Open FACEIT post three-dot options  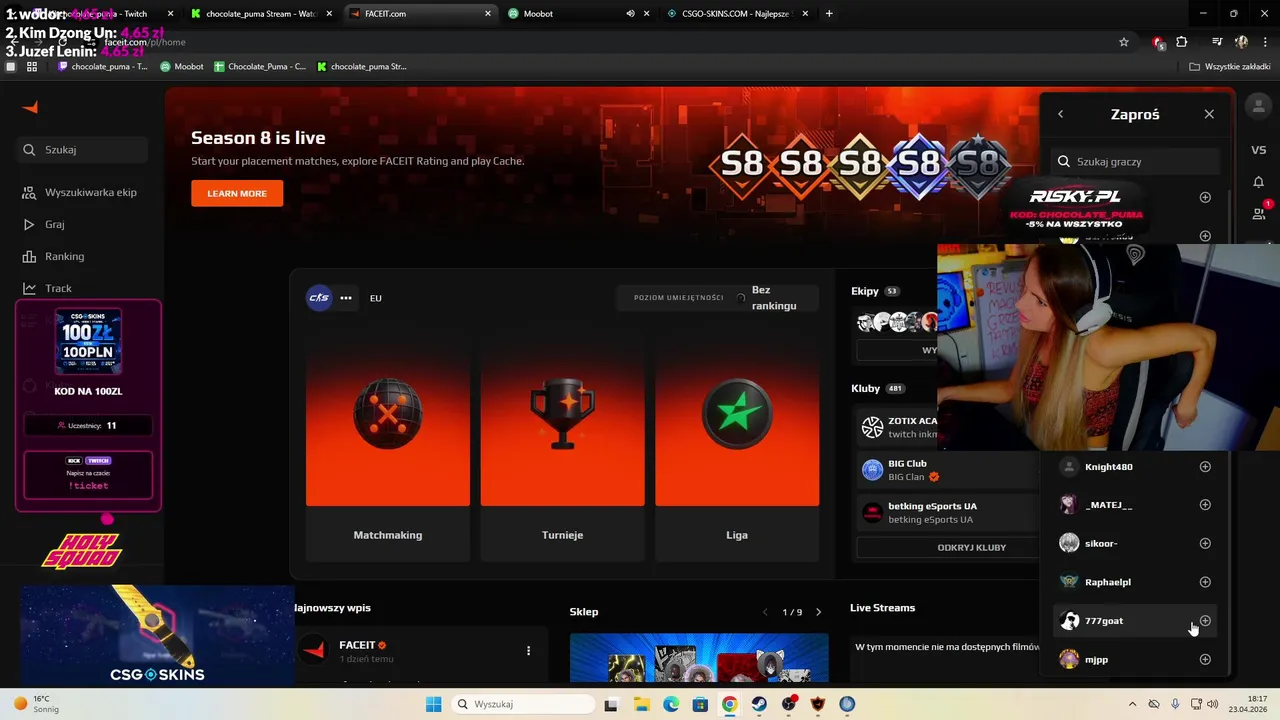pos(528,651)
